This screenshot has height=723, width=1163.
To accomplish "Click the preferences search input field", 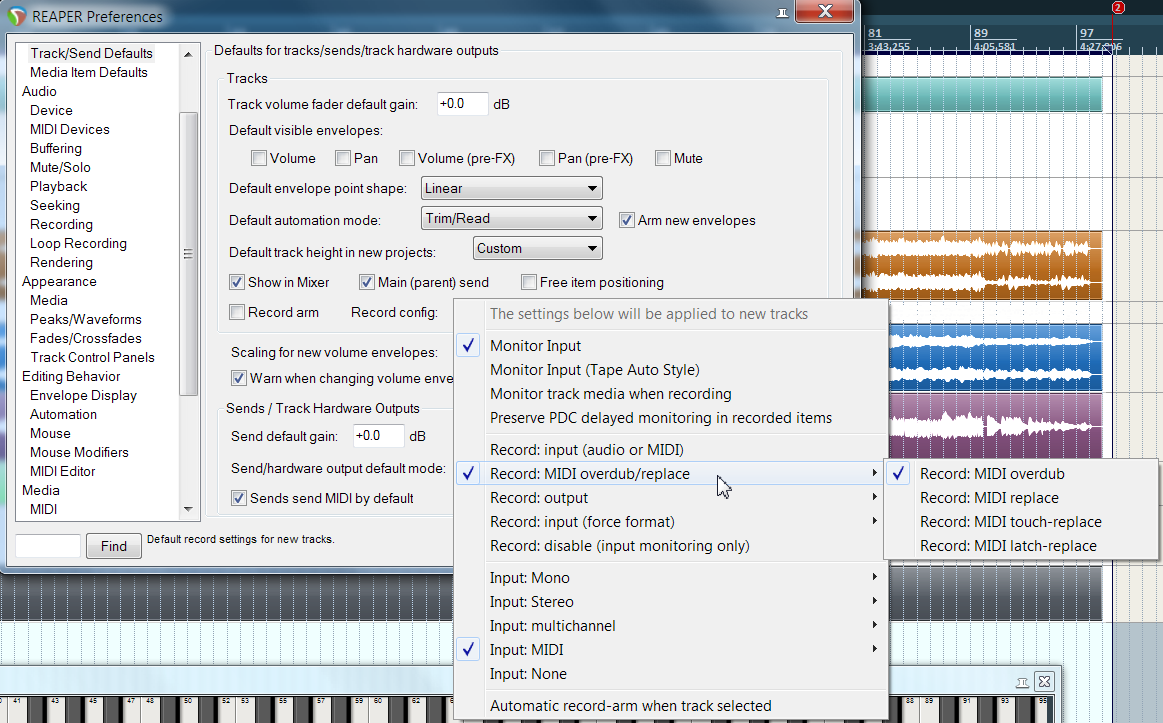I will [x=48, y=546].
